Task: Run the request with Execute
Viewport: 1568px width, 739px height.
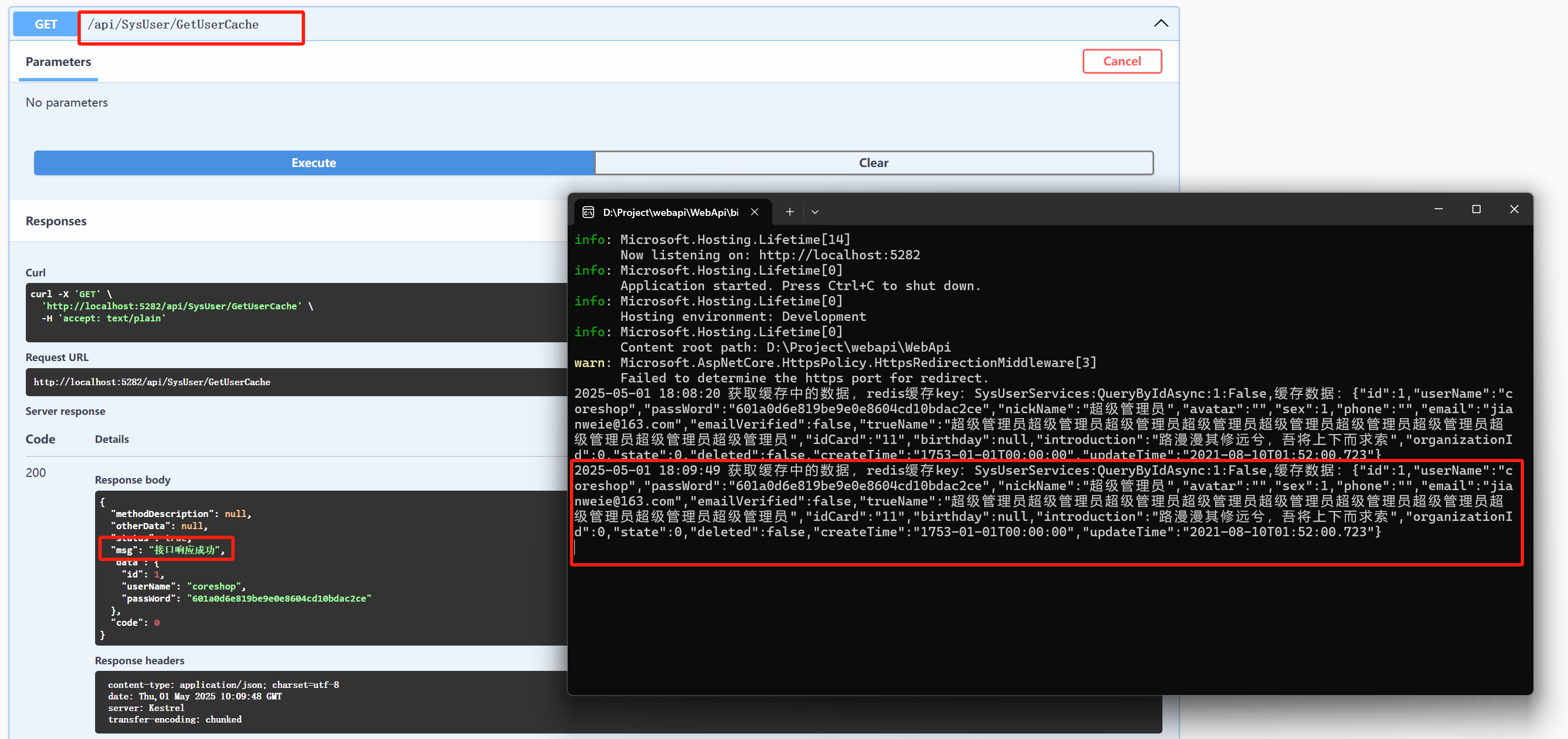Action: coord(313,163)
